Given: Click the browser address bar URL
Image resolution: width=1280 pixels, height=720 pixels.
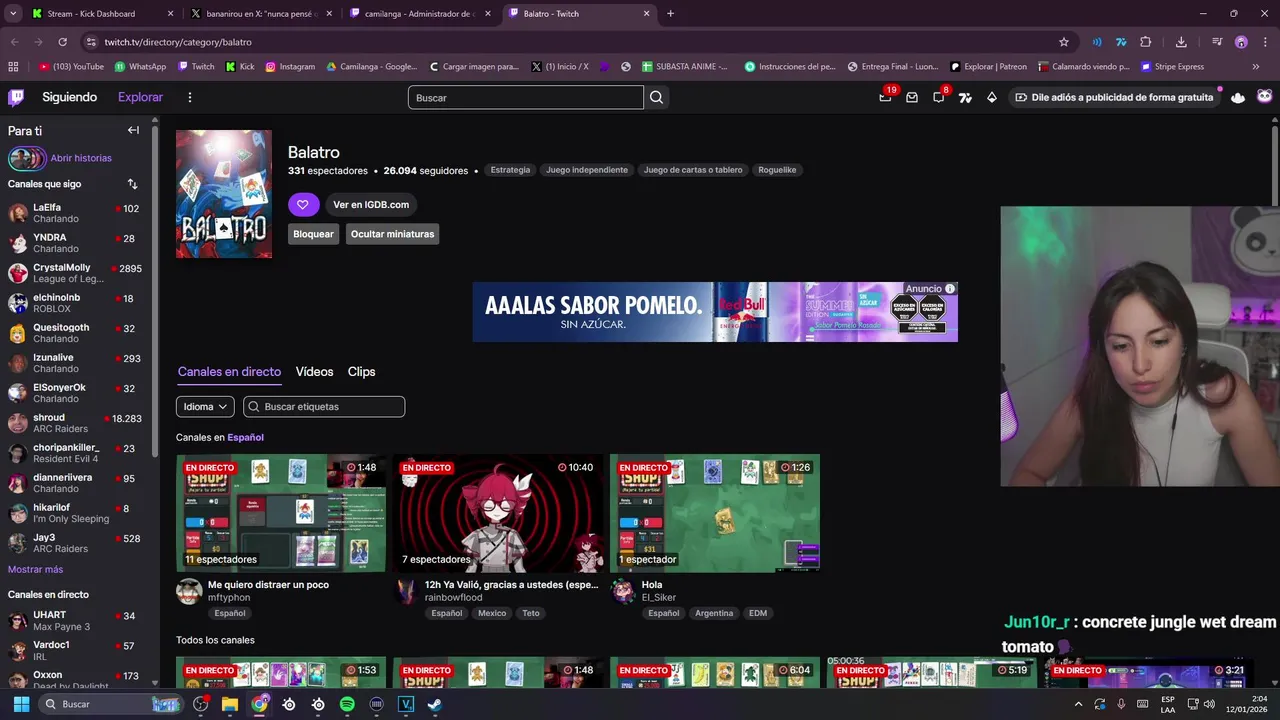Looking at the screenshot, I should coord(178,42).
